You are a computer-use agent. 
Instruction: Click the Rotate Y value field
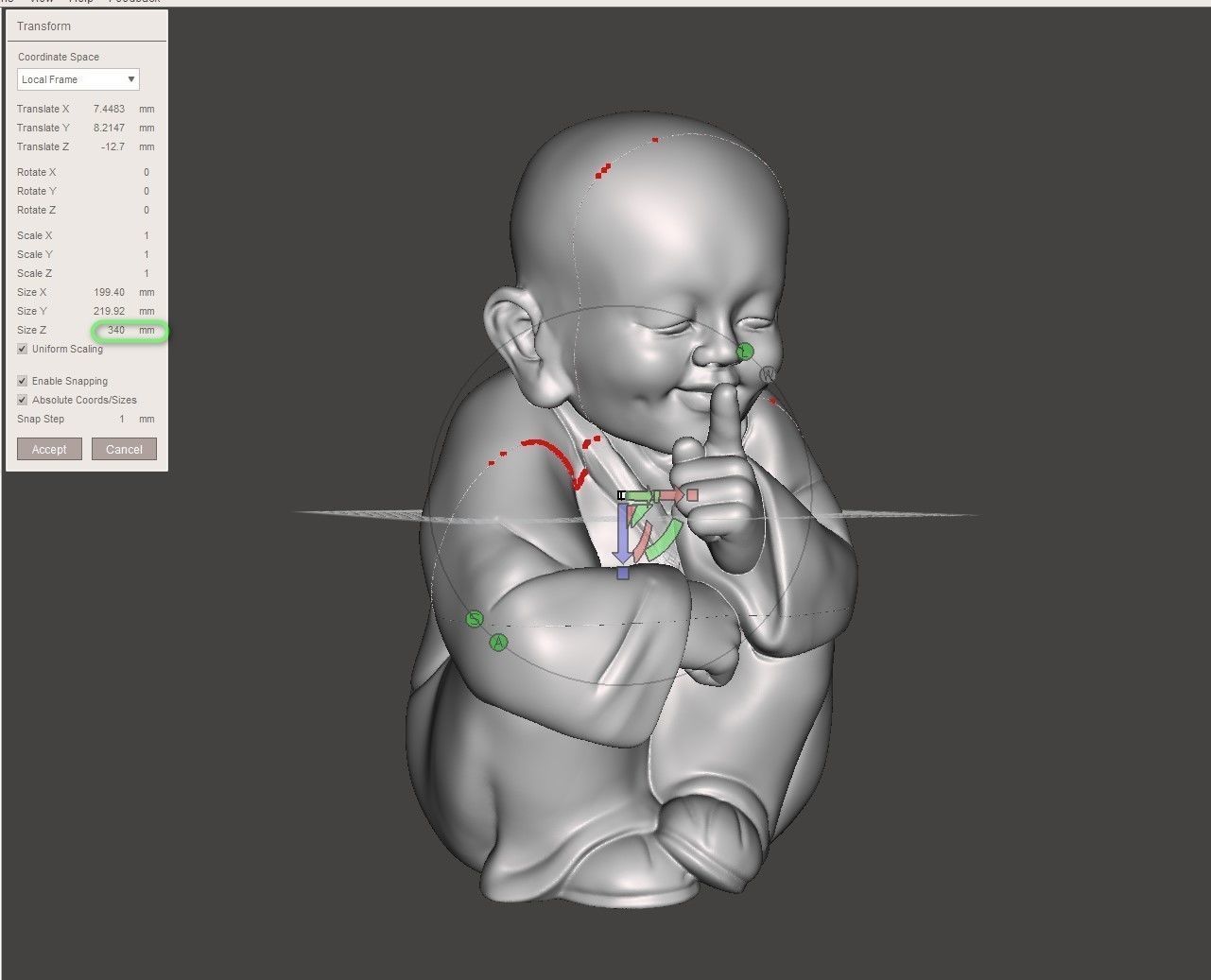[147, 191]
